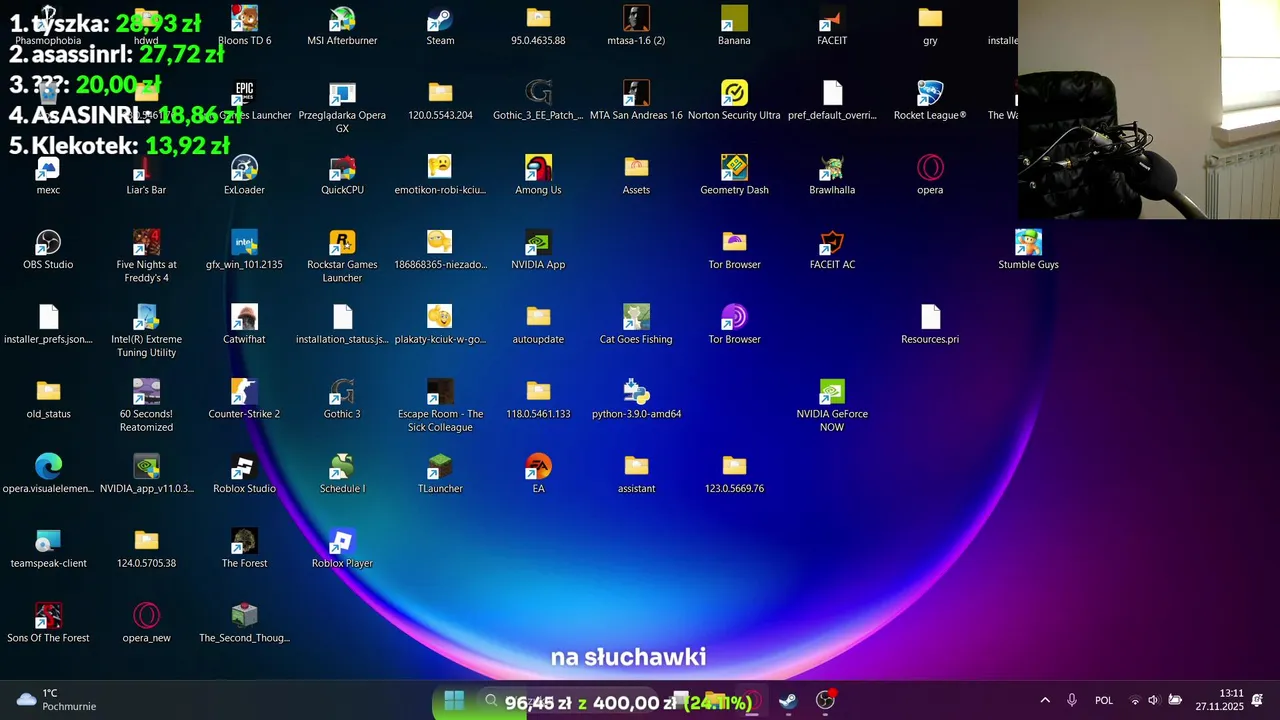Screen dimensions: 1280x720
Task: Open Roblox Studio from the desktop
Action: click(244, 474)
